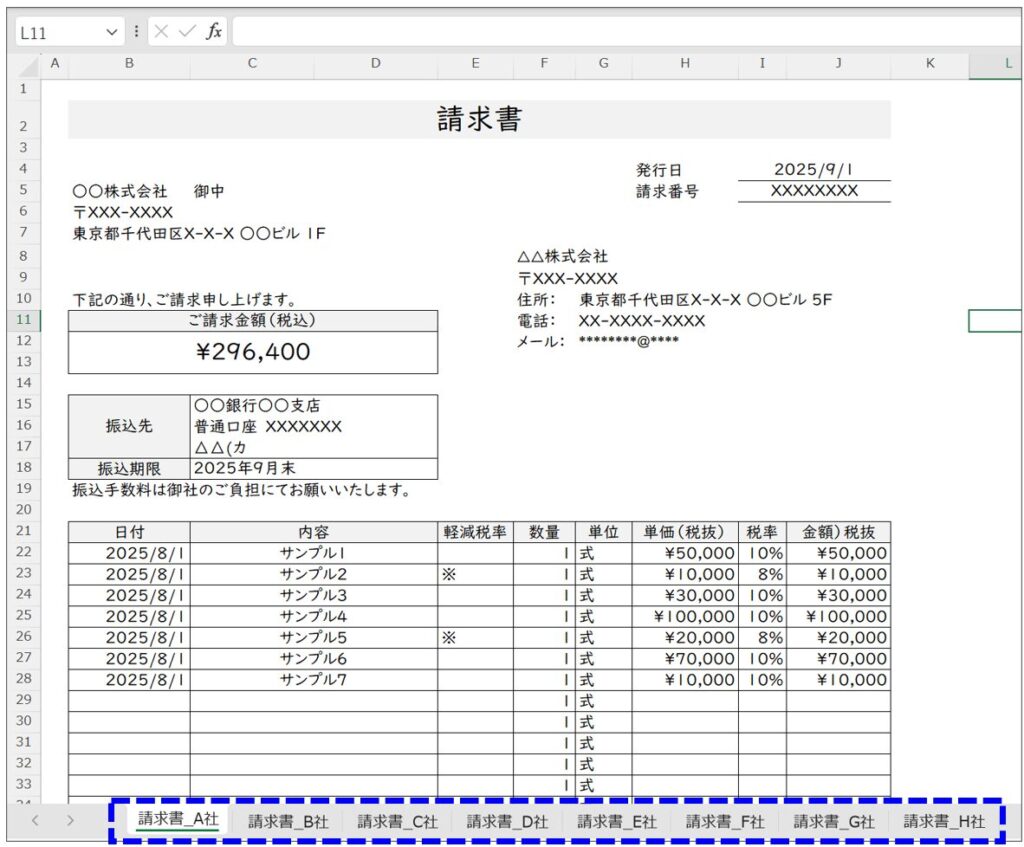
Task: Click the ご請求金額(税込) header cell
Action: click(x=253, y=321)
